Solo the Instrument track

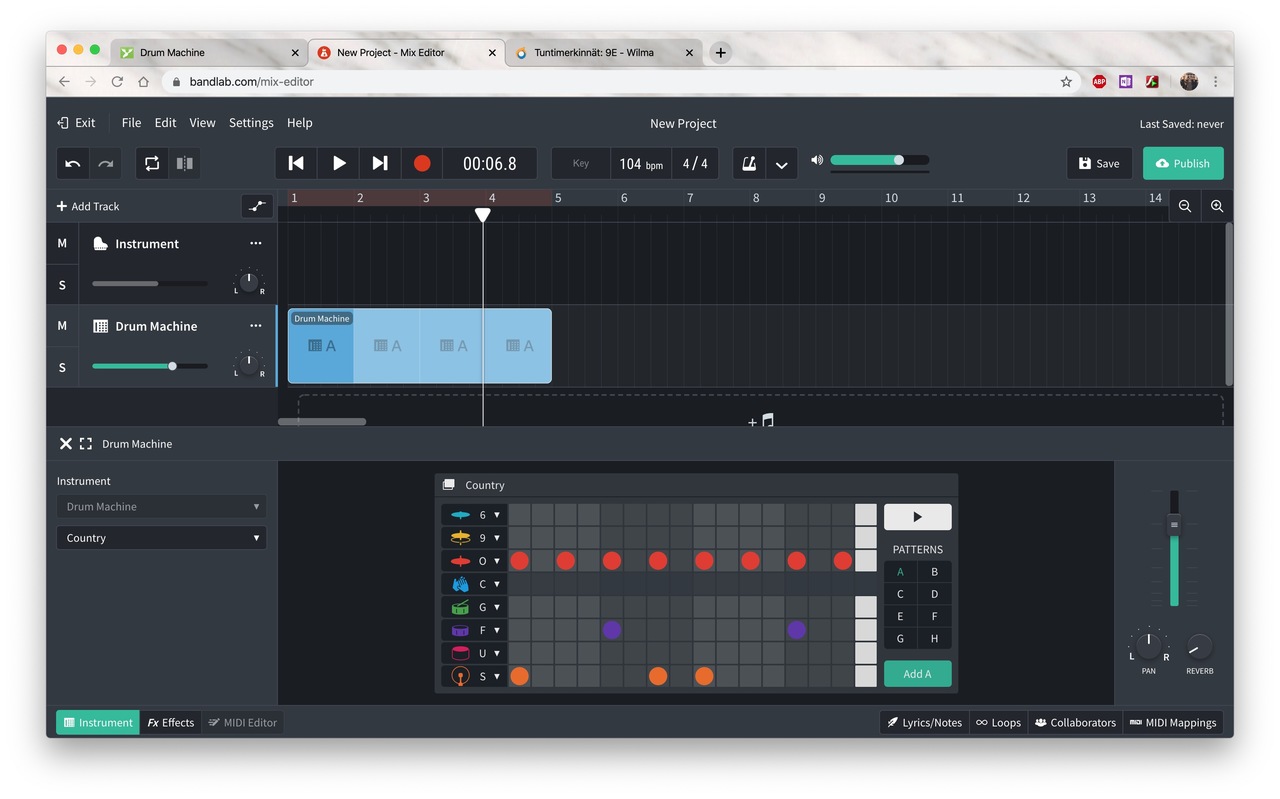62,285
